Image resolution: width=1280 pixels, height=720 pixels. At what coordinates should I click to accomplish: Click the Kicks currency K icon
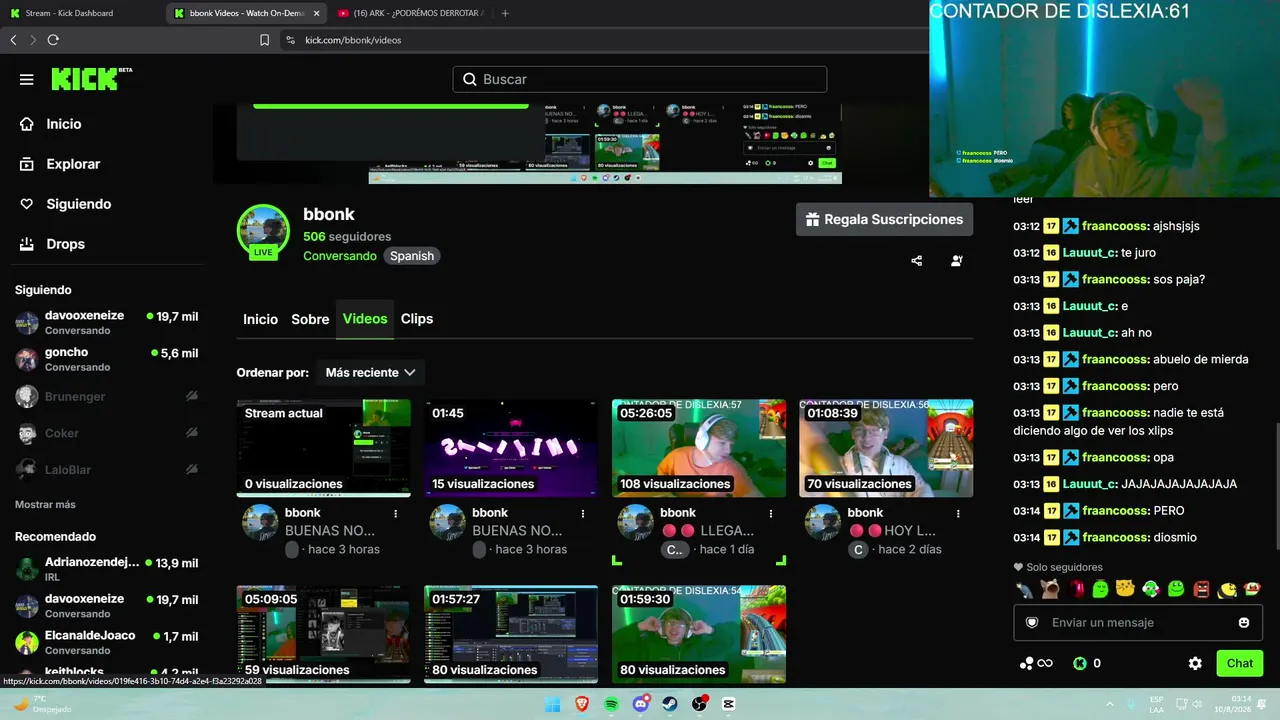(x=1079, y=663)
